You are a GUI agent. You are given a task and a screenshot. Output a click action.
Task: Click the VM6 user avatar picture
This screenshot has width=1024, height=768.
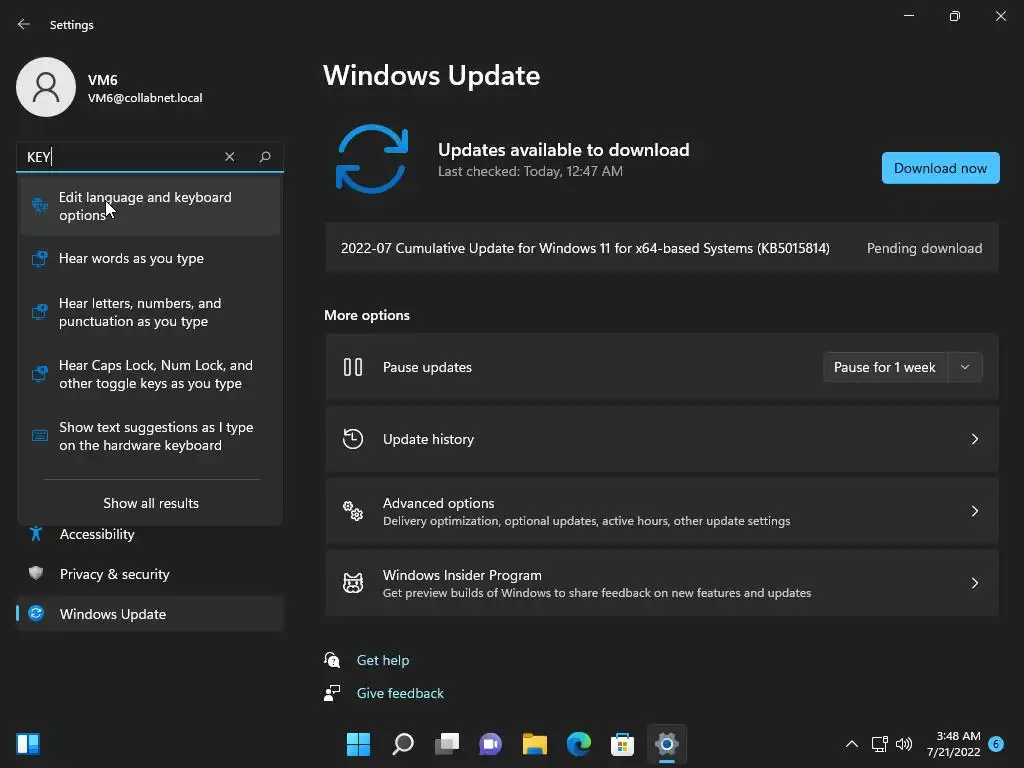46,87
